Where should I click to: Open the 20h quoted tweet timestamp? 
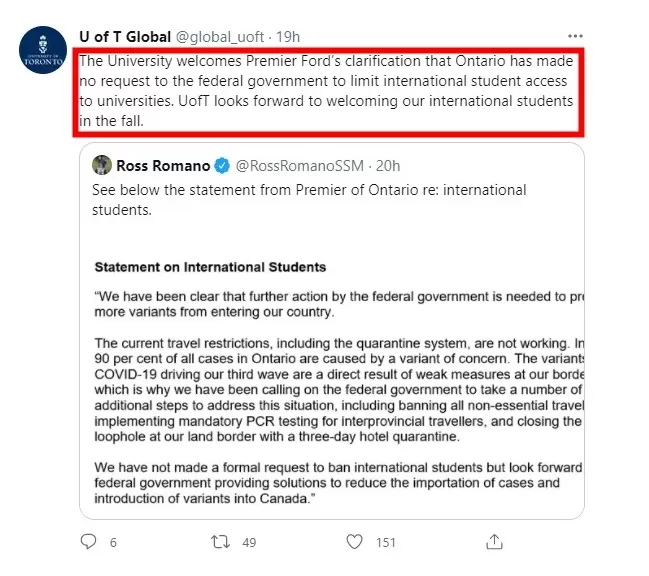click(x=388, y=166)
